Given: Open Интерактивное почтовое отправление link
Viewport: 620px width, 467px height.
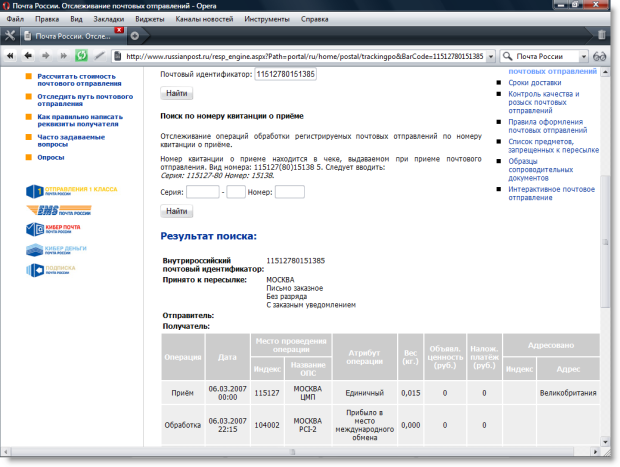Looking at the screenshot, I should coord(552,193).
